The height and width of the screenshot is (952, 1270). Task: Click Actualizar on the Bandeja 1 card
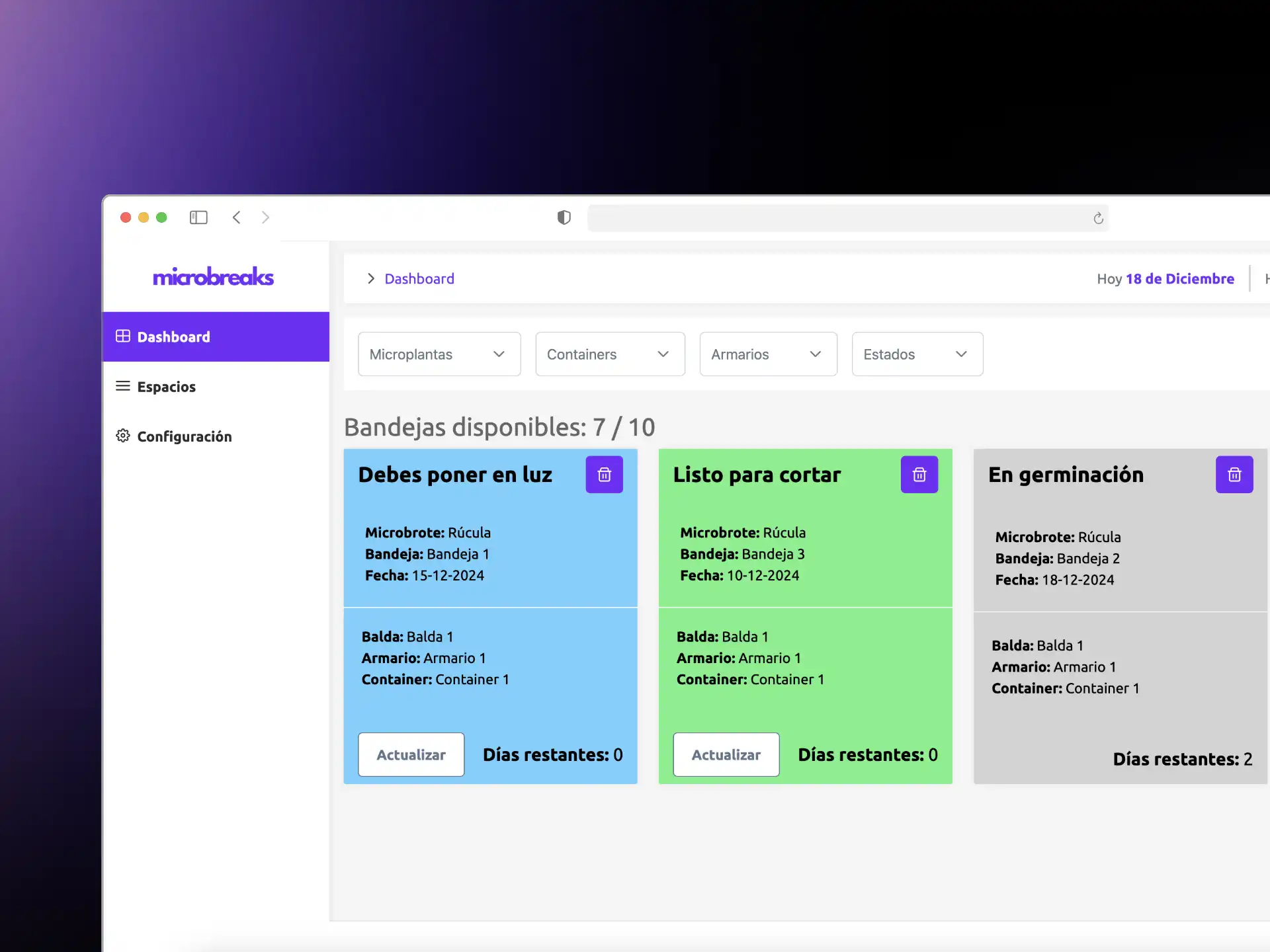[411, 754]
